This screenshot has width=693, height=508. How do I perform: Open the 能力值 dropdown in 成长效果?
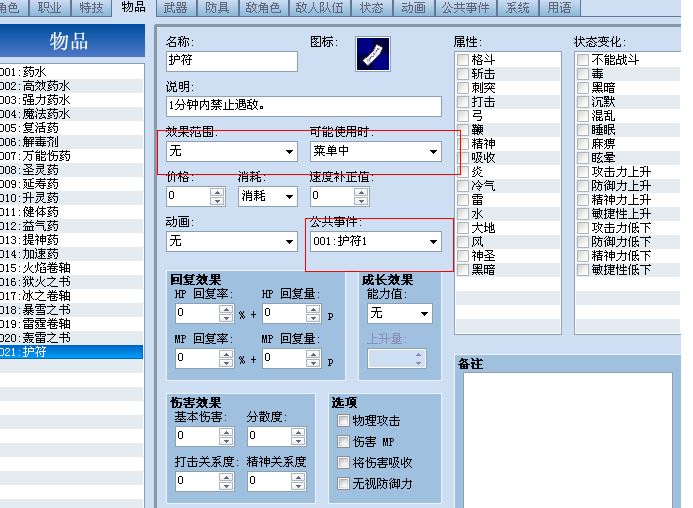(x=400, y=313)
